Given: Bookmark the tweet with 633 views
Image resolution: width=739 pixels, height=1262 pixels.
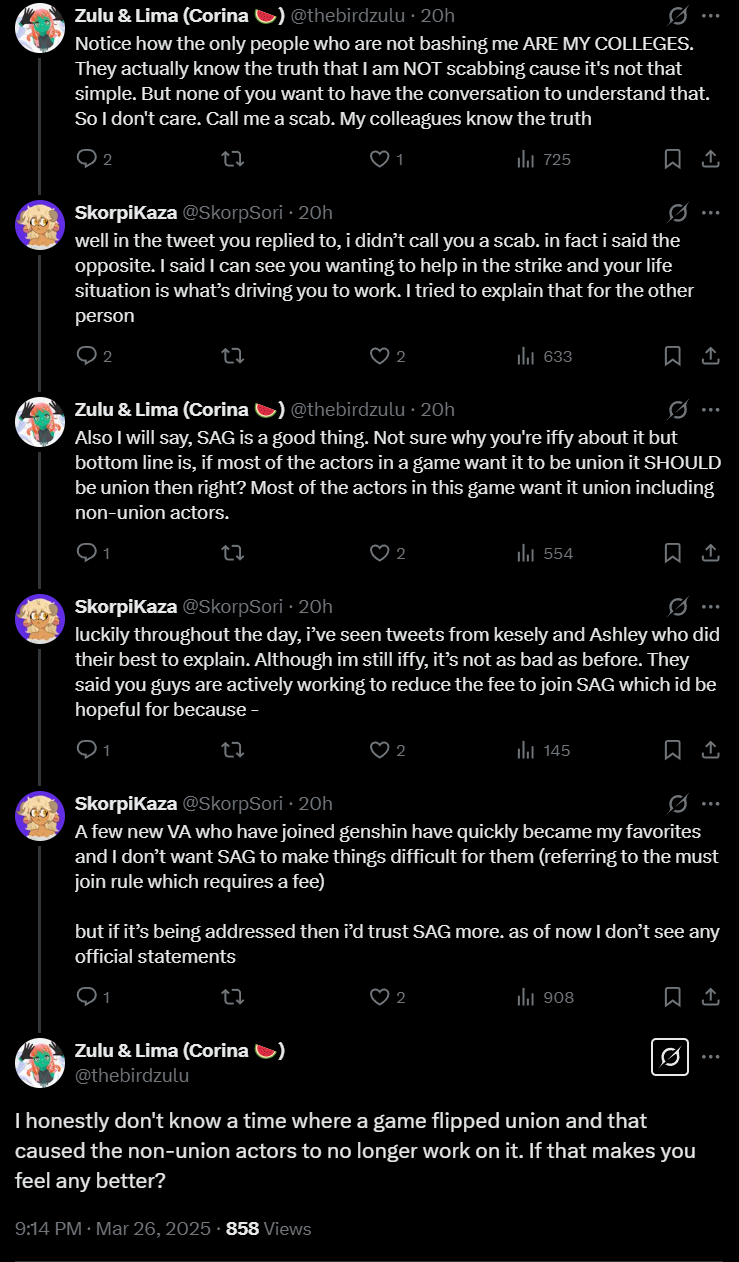Looking at the screenshot, I should [x=673, y=356].
